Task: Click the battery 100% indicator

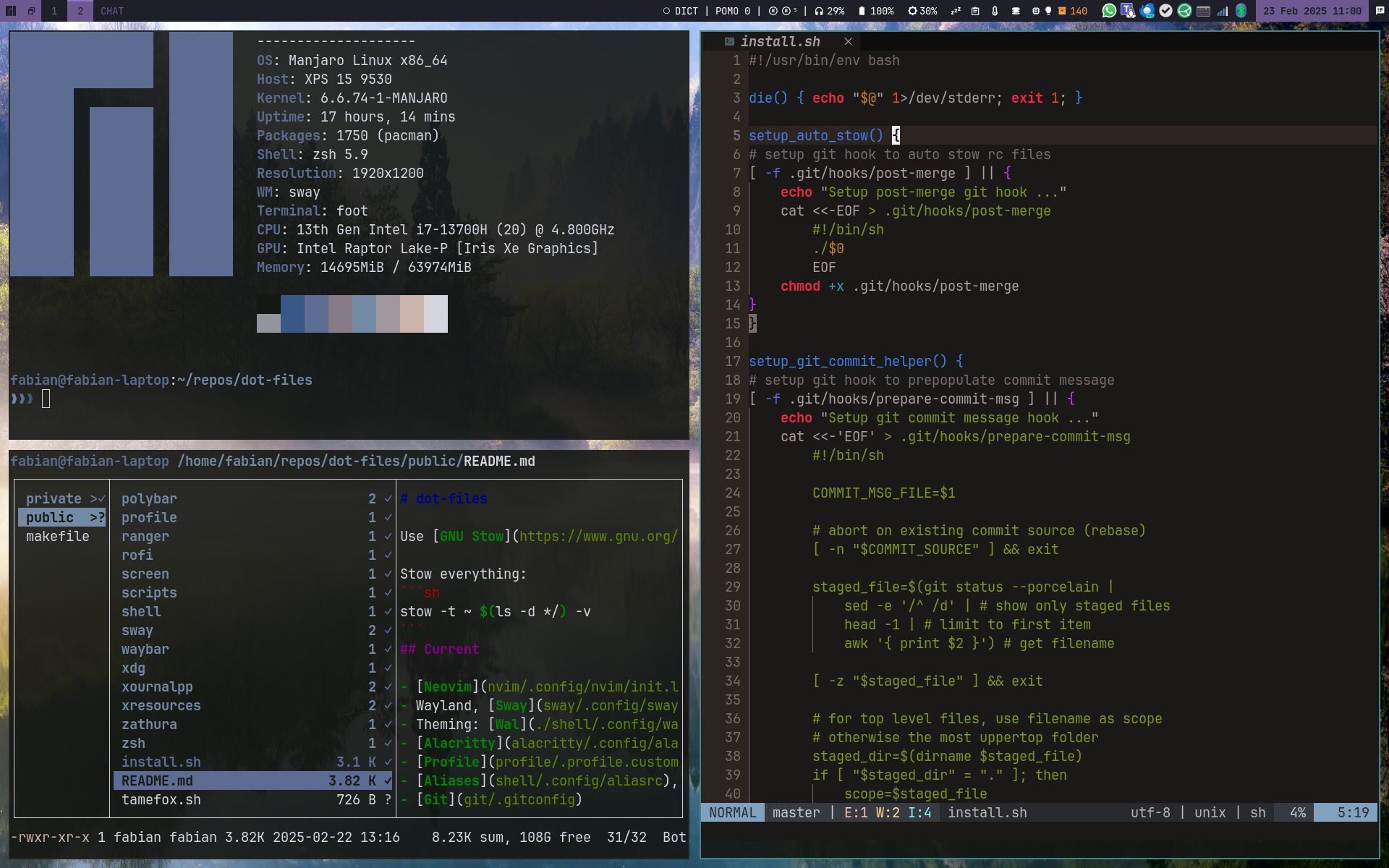Action: click(x=875, y=11)
